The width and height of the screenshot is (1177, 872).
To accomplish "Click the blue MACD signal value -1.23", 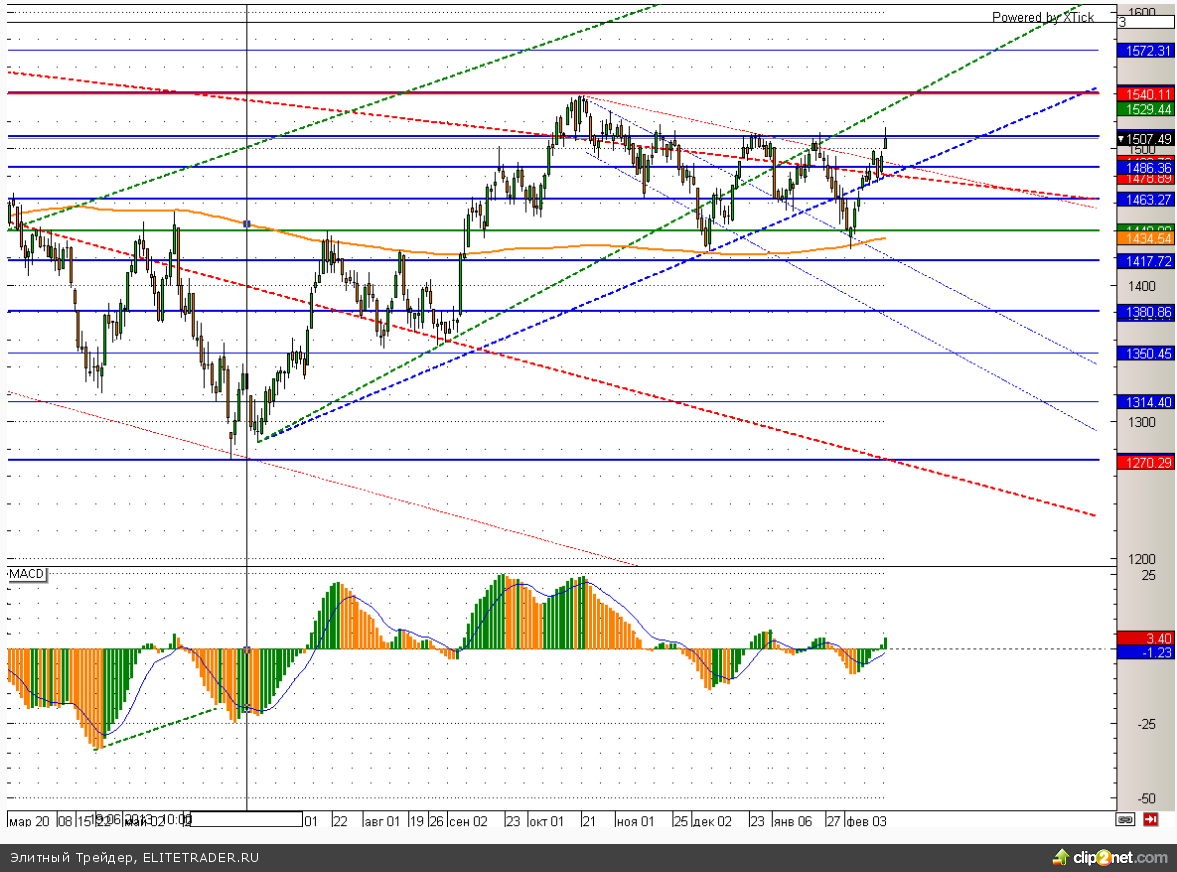I will (x=1145, y=652).
